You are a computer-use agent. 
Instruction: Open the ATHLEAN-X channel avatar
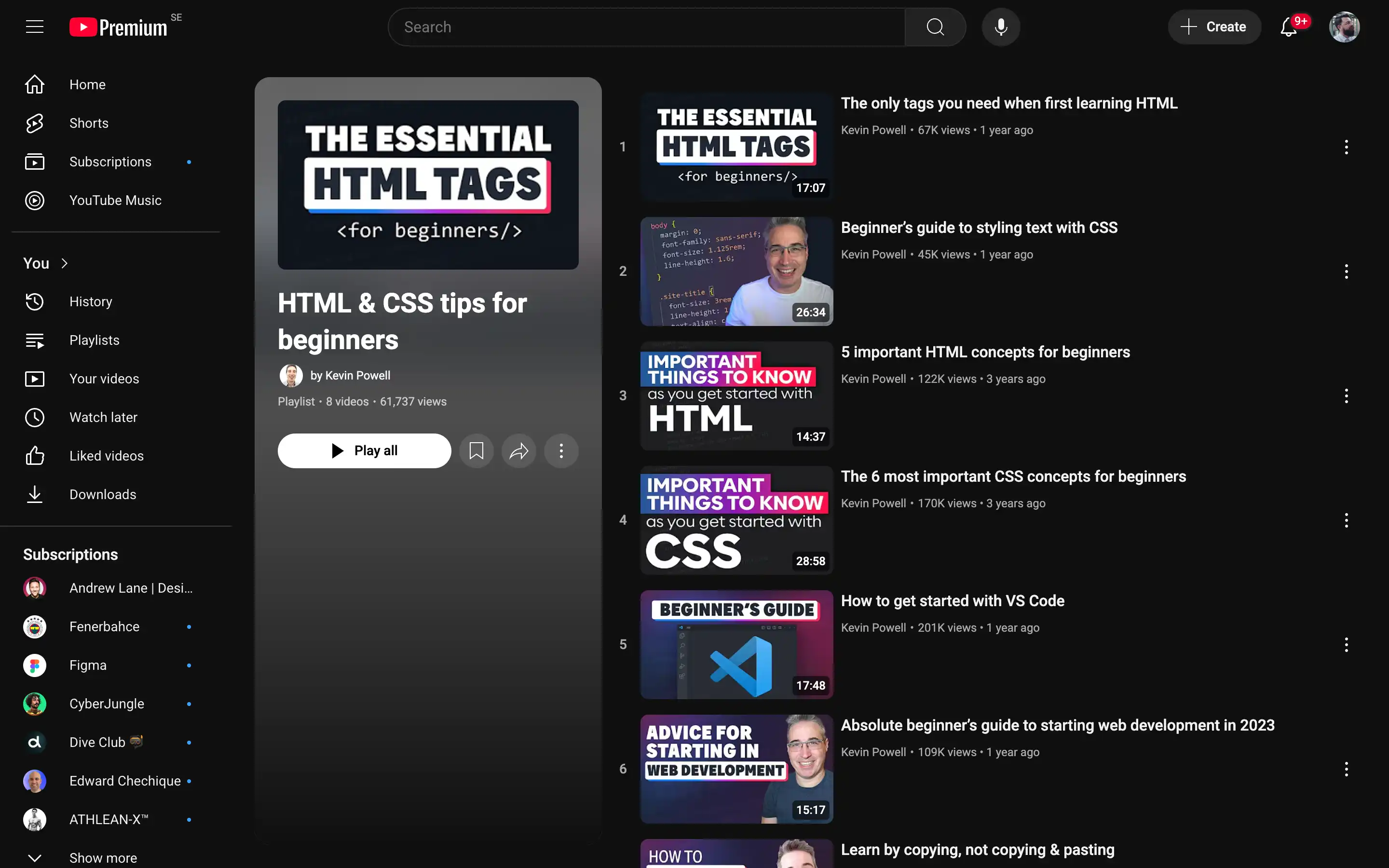pyautogui.click(x=34, y=819)
